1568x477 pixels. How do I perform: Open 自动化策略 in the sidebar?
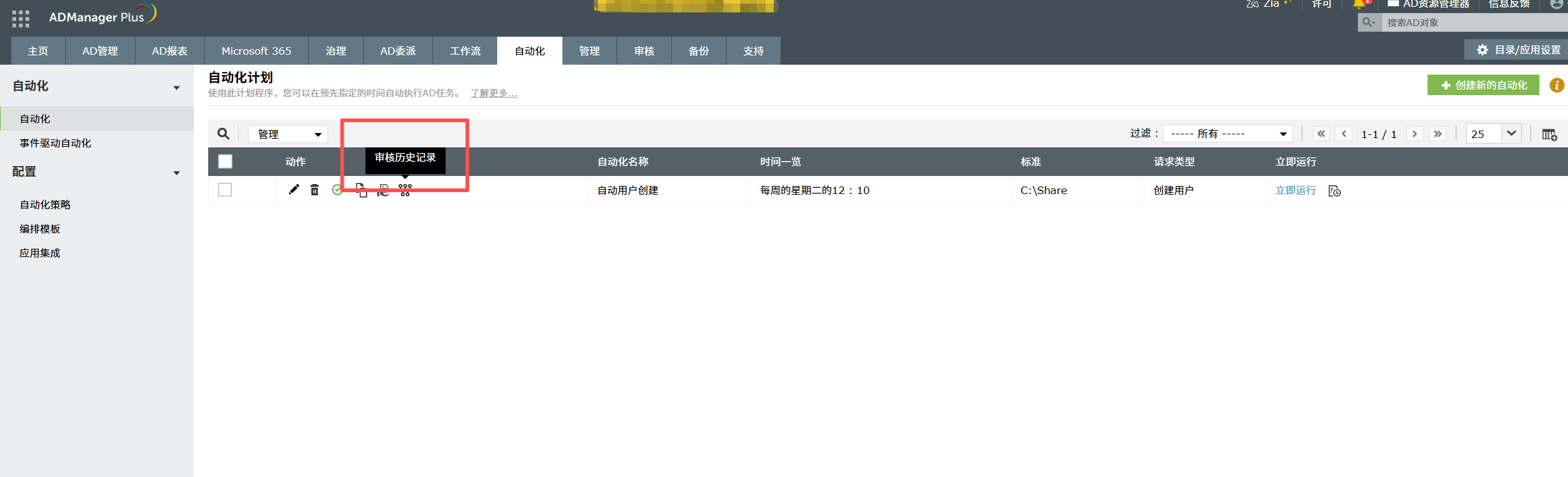point(45,205)
